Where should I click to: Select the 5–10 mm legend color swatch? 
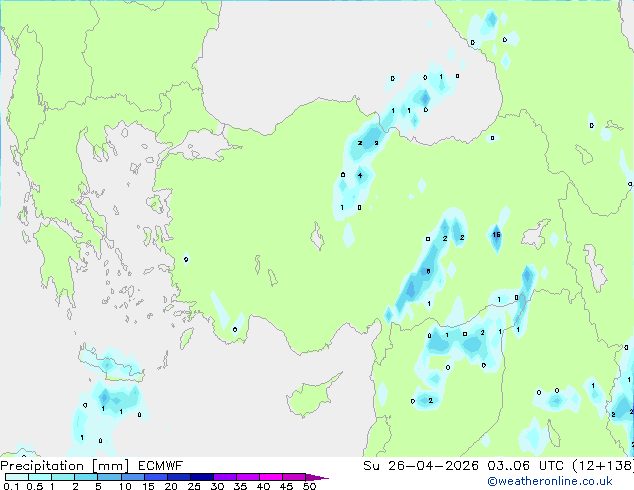pyautogui.click(x=109, y=477)
